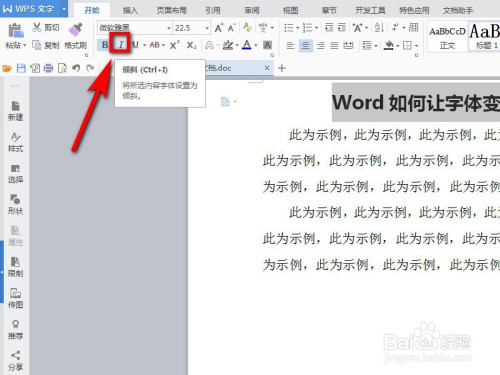This screenshot has width=500, height=375.
Task: Toggle Italic formatting
Action: coord(121,44)
